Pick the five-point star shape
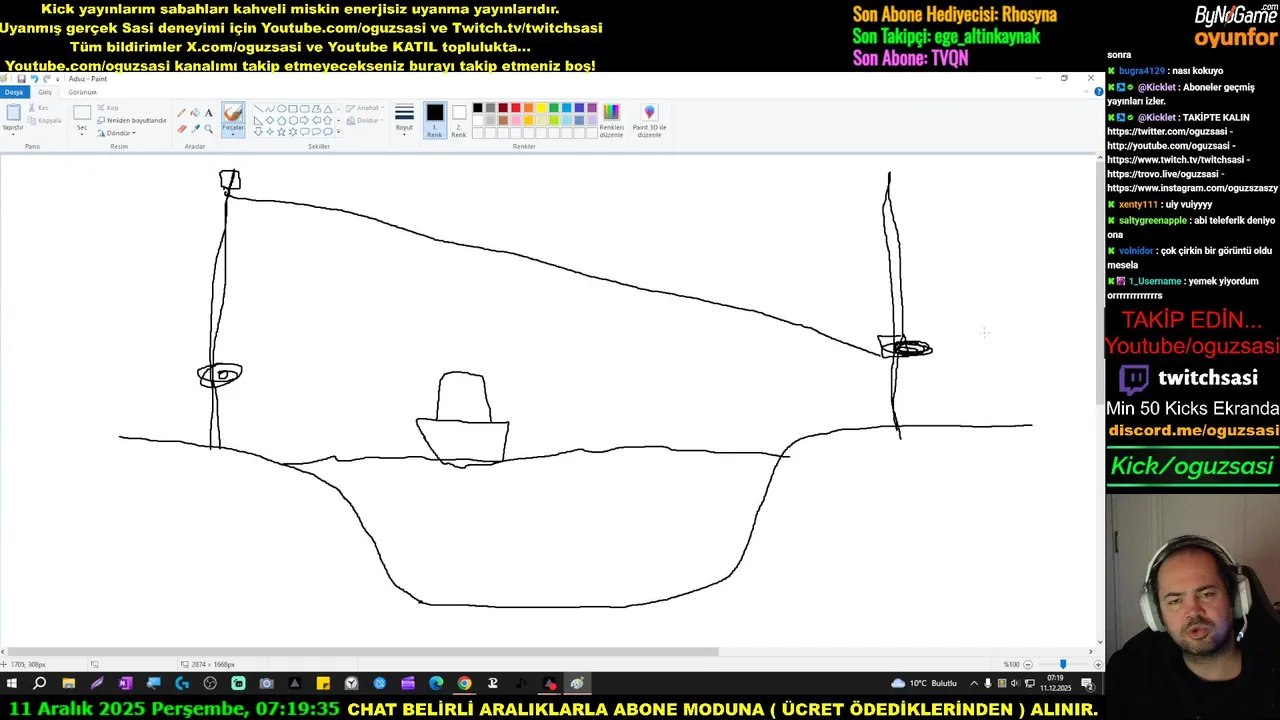The width and height of the screenshot is (1280, 720). coord(281,131)
